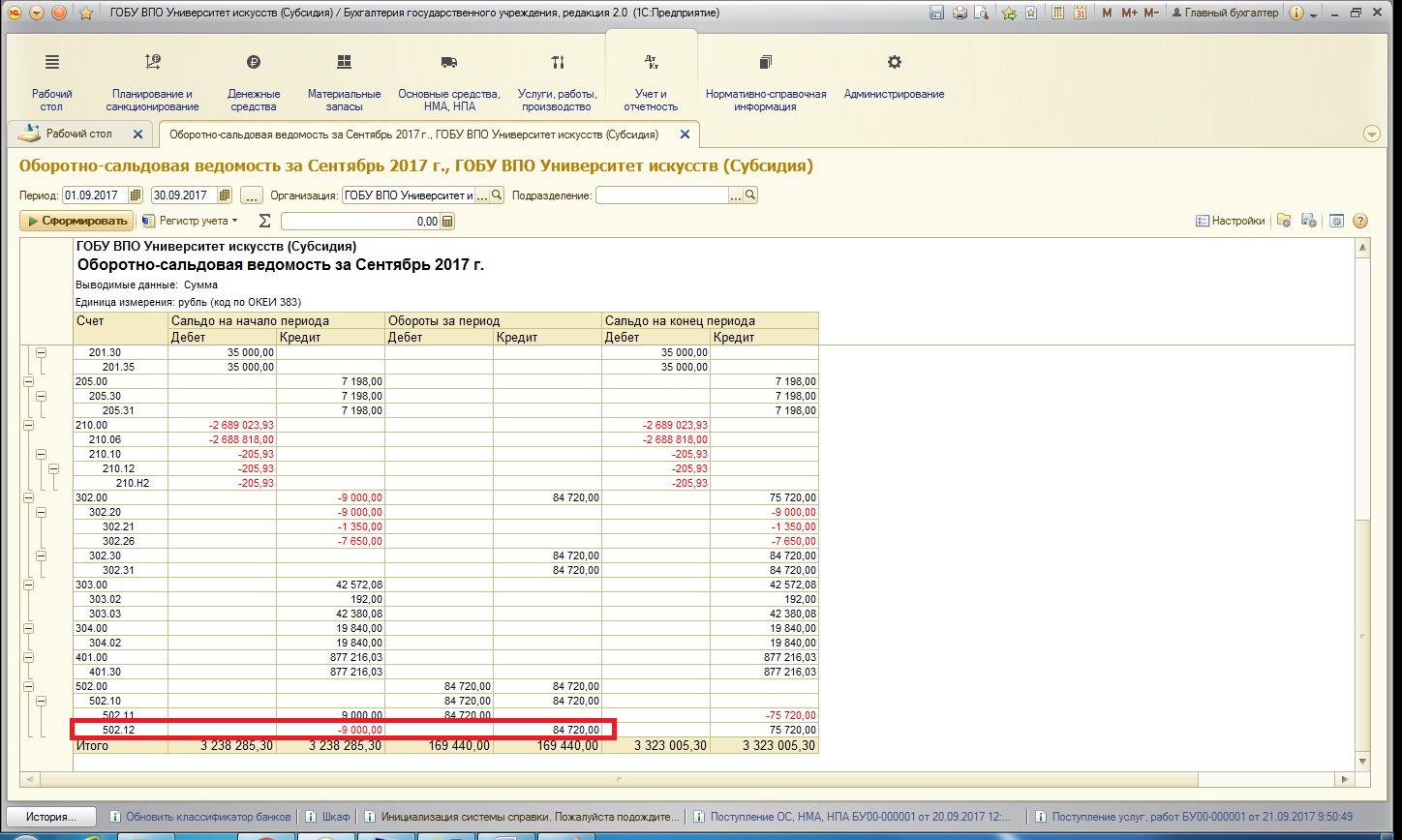Open organization lookup magnifier icon
Viewport: 1402px width, 840px height.
click(498, 195)
